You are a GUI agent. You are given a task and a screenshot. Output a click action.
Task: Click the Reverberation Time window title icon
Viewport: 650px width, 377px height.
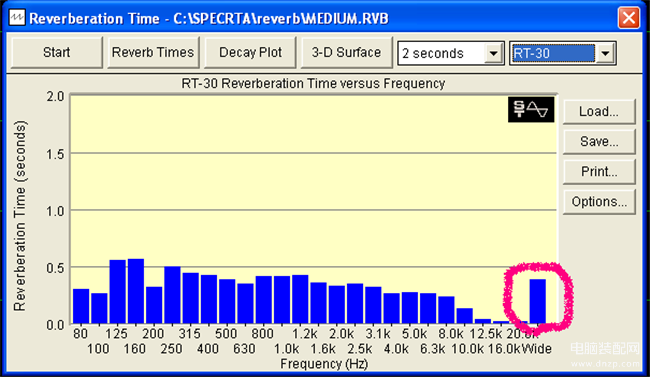[x=17, y=18]
